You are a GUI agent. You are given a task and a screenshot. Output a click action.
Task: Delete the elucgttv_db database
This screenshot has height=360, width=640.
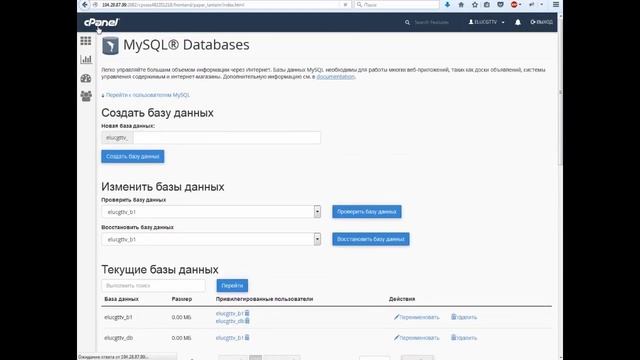click(x=464, y=338)
